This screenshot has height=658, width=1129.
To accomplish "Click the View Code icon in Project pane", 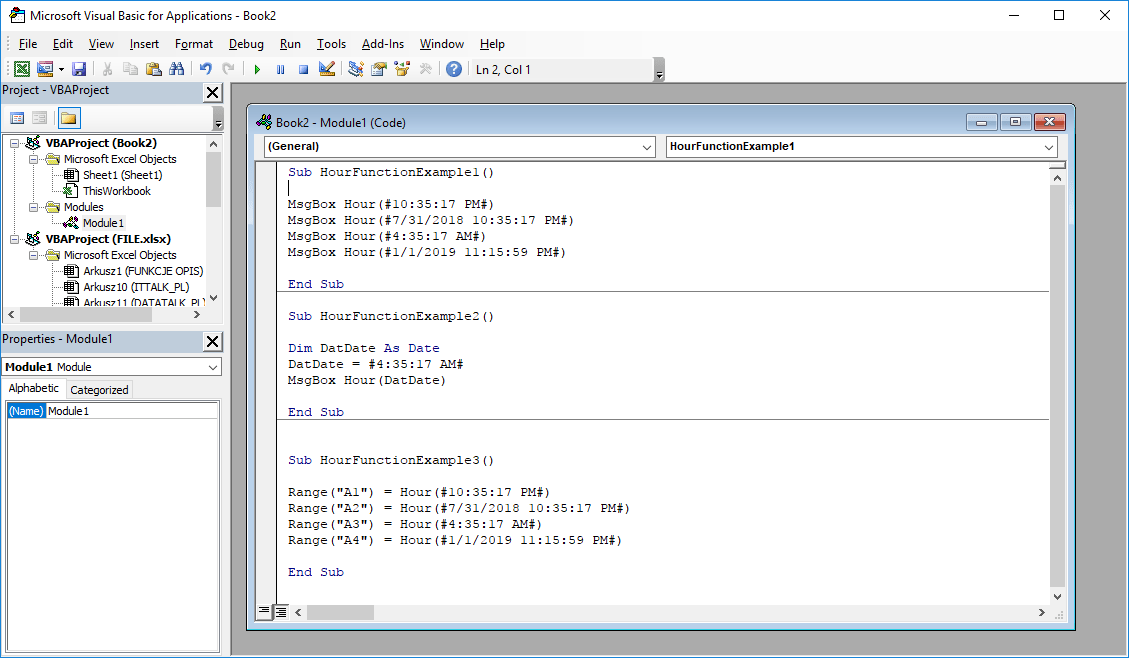I will [x=17, y=118].
